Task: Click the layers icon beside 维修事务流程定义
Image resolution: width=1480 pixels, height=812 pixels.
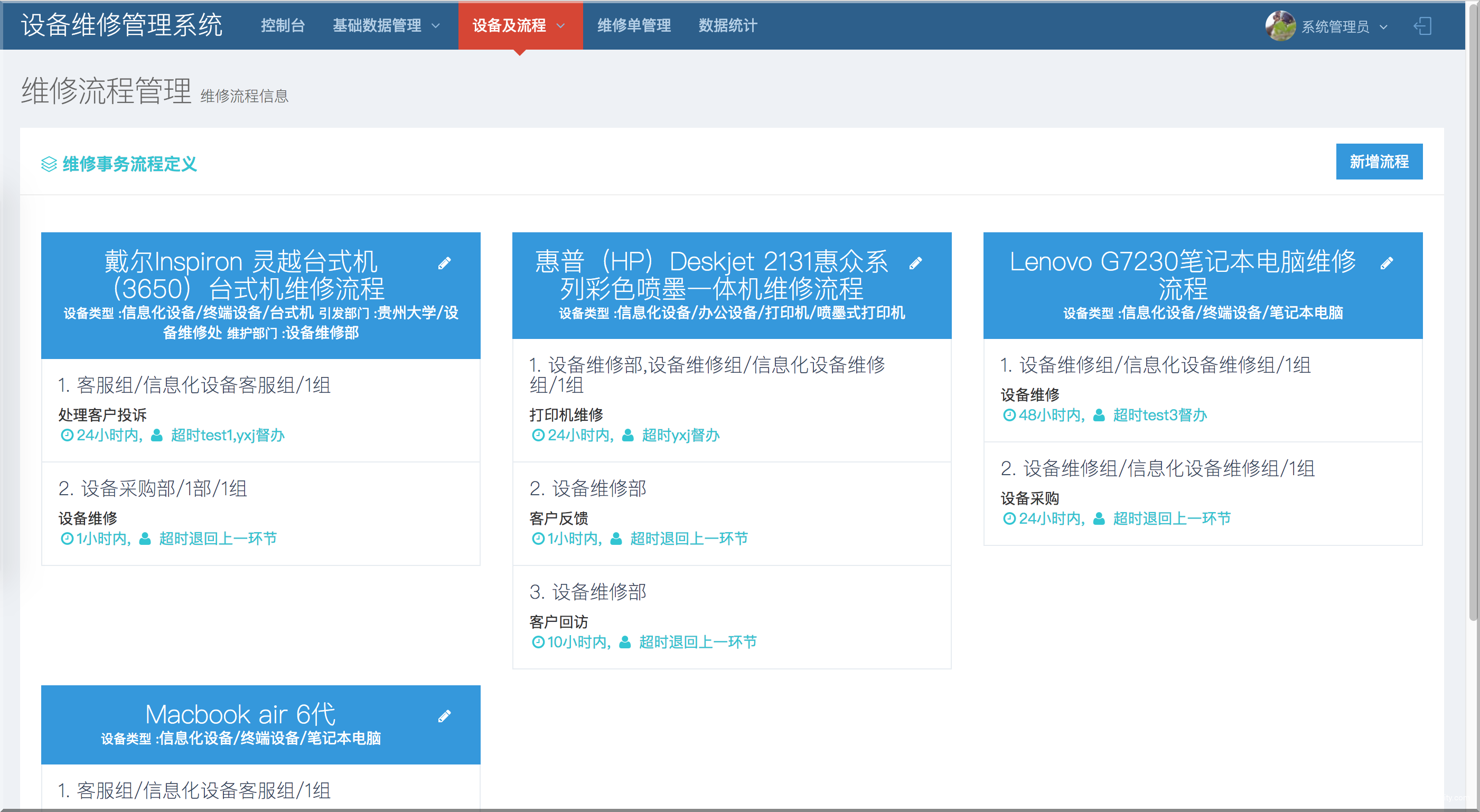Action: click(49, 164)
